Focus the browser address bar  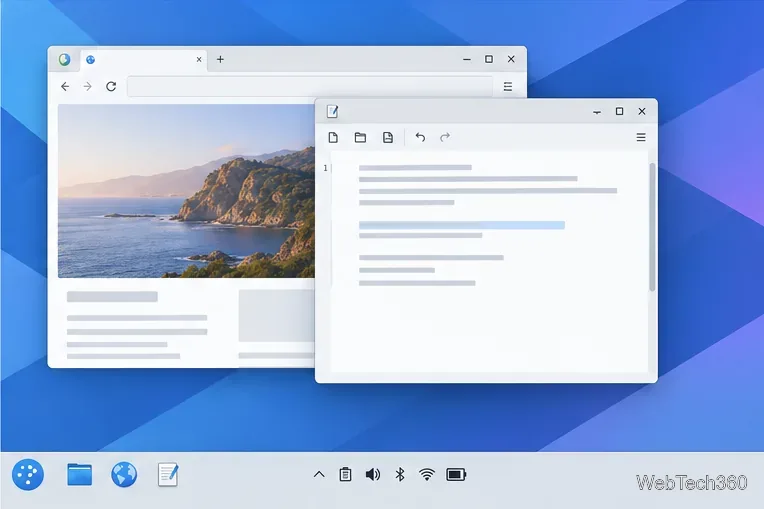click(x=310, y=86)
